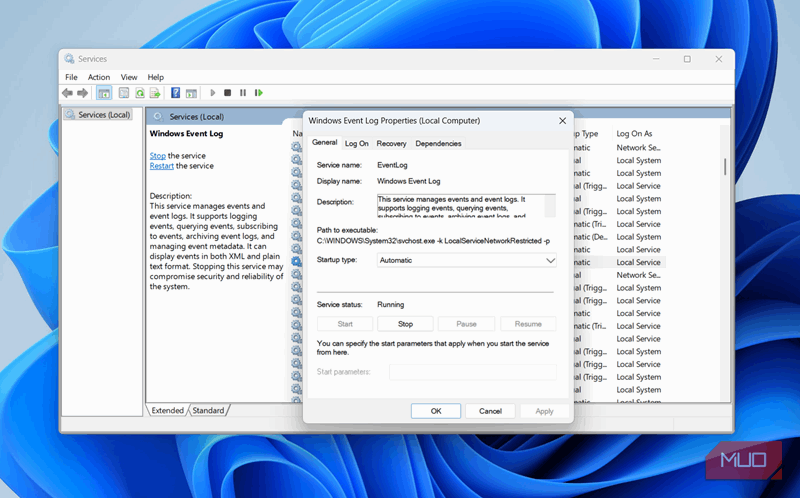Open the View menu
Screen dimensions: 800x498
click(x=129, y=77)
